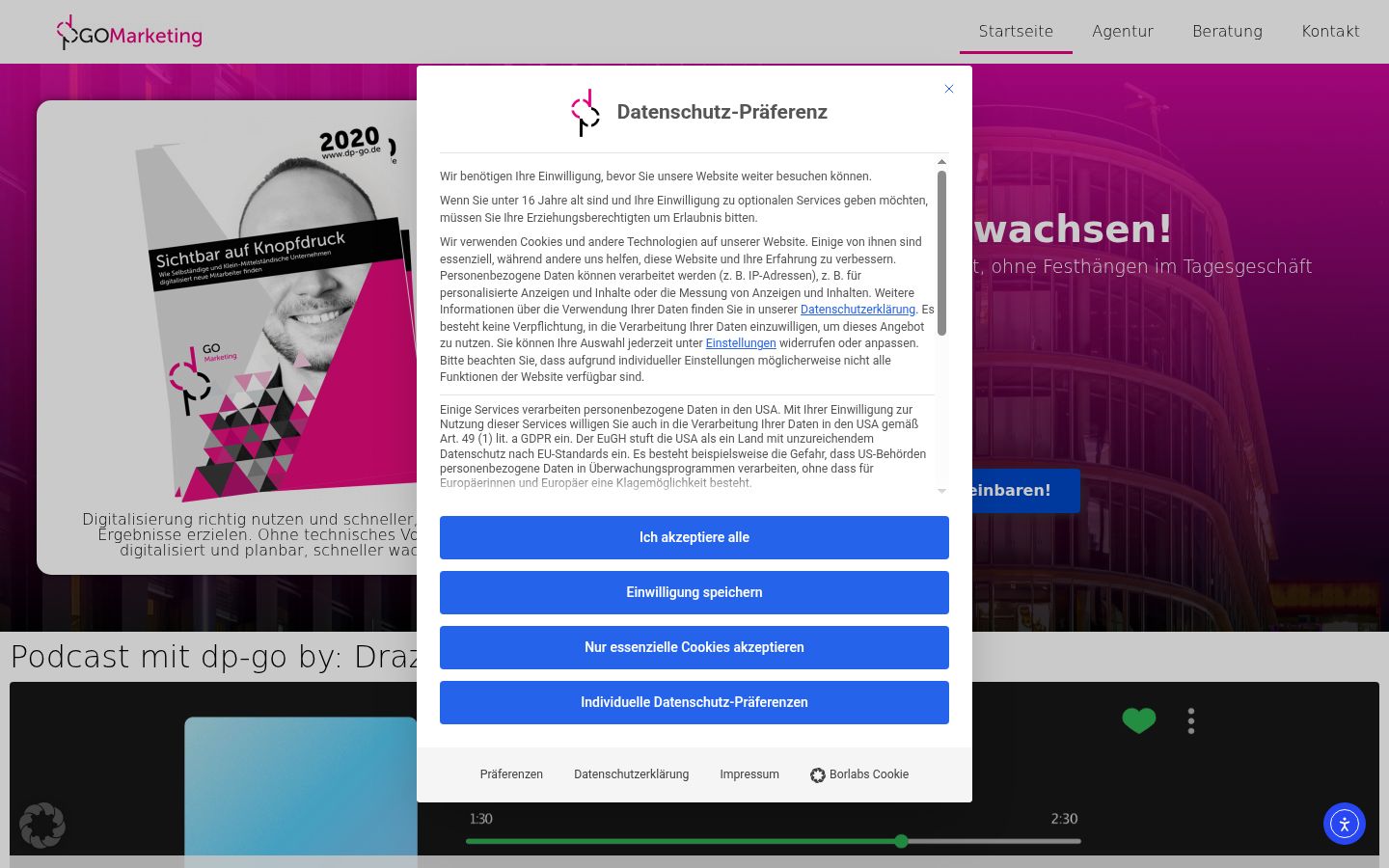1389x868 pixels.
Task: Click the dialog logo next to Datenschutz-Präferenz
Action: [x=586, y=113]
